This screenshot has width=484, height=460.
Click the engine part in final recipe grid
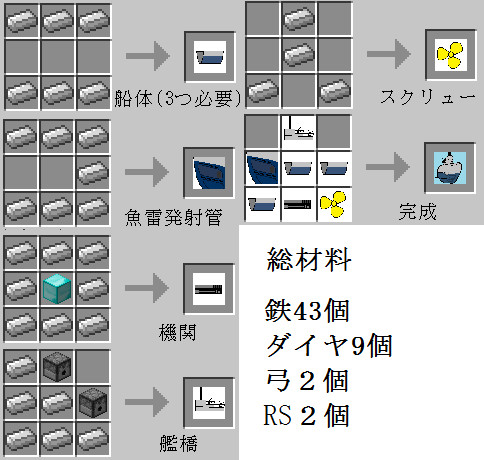(x=298, y=204)
